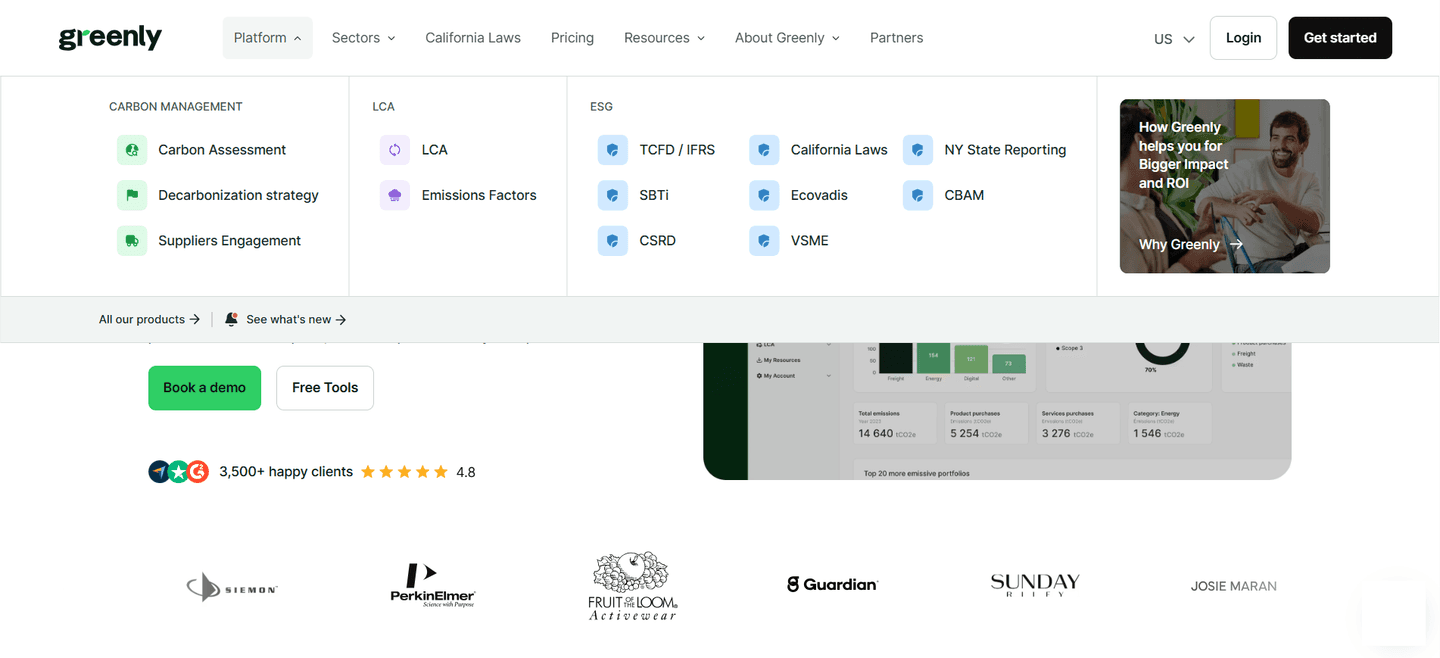The image size is (1440, 658).
Task: Follow the All our products link
Action: point(149,319)
